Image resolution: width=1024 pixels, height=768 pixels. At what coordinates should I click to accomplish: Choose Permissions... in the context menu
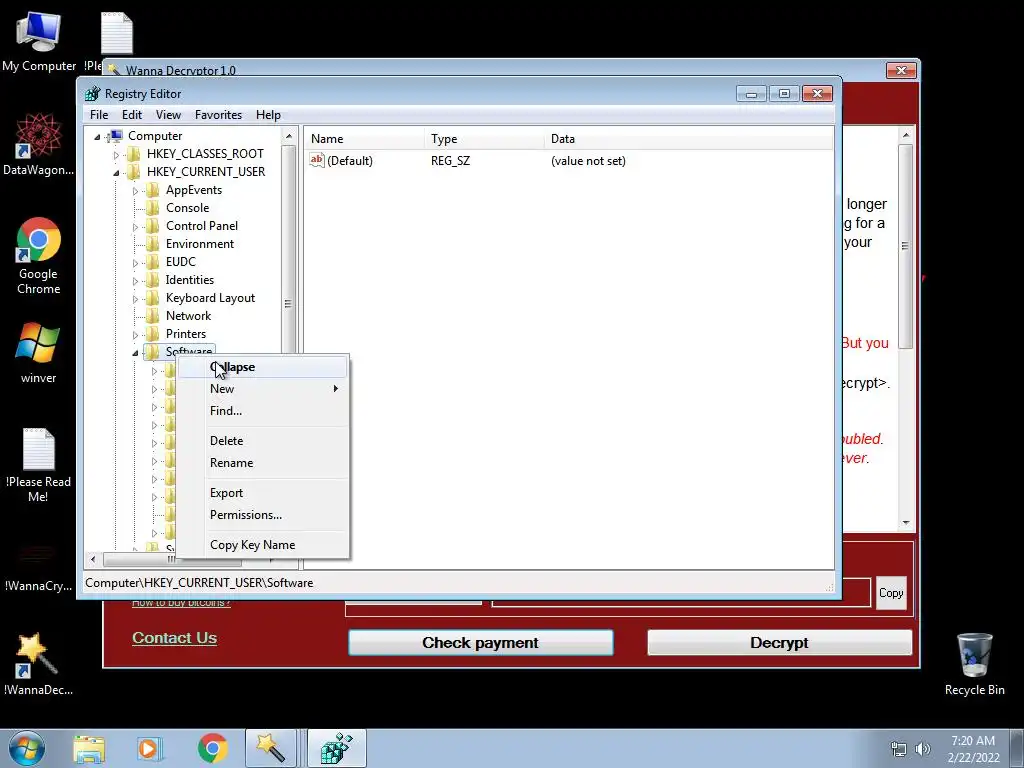pyautogui.click(x=263, y=515)
